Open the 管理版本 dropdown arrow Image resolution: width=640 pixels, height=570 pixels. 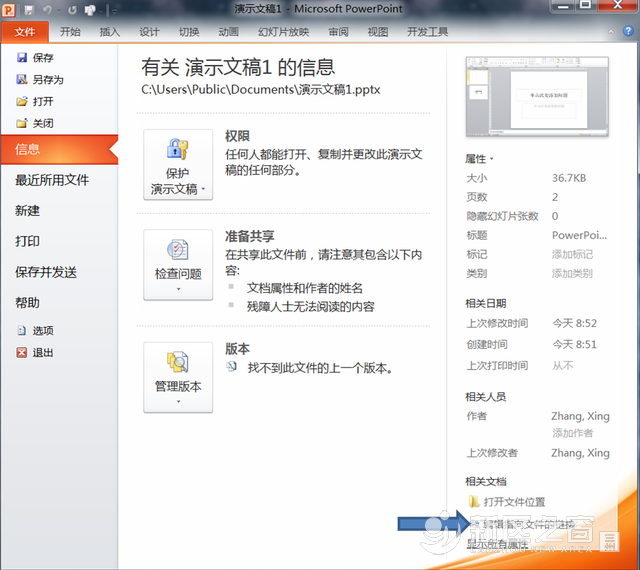(x=178, y=402)
